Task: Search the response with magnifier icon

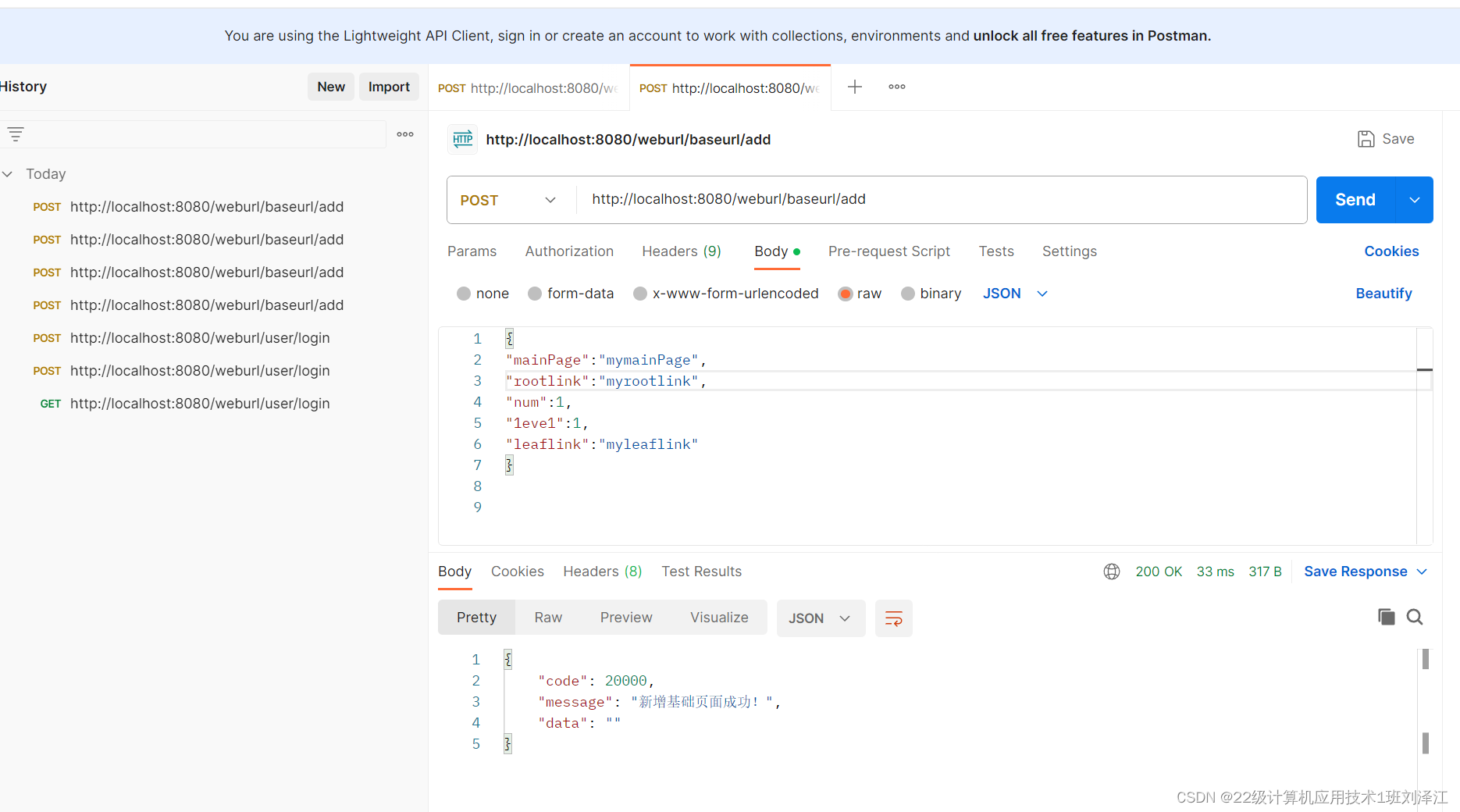Action: (x=1415, y=617)
